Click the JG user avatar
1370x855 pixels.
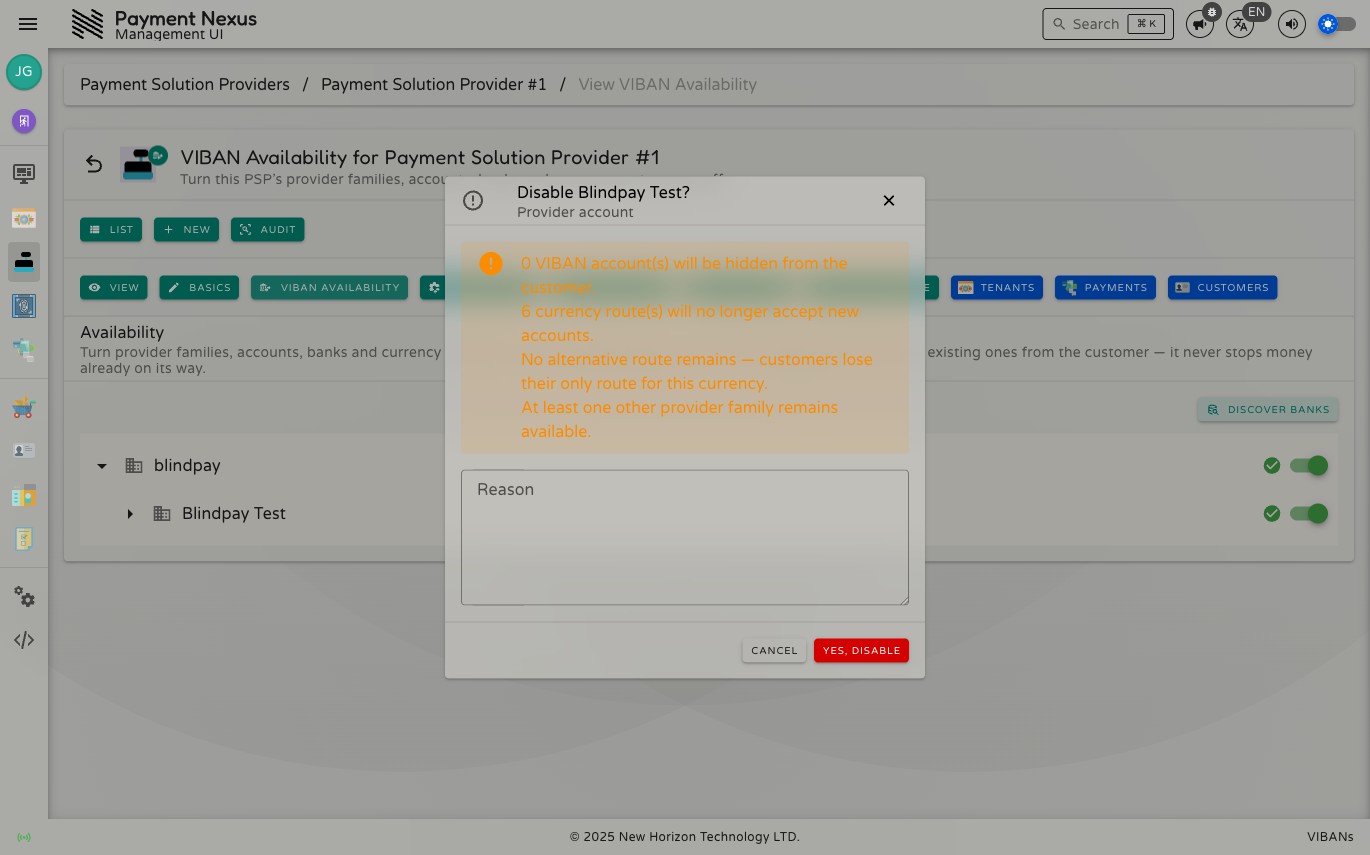24,72
